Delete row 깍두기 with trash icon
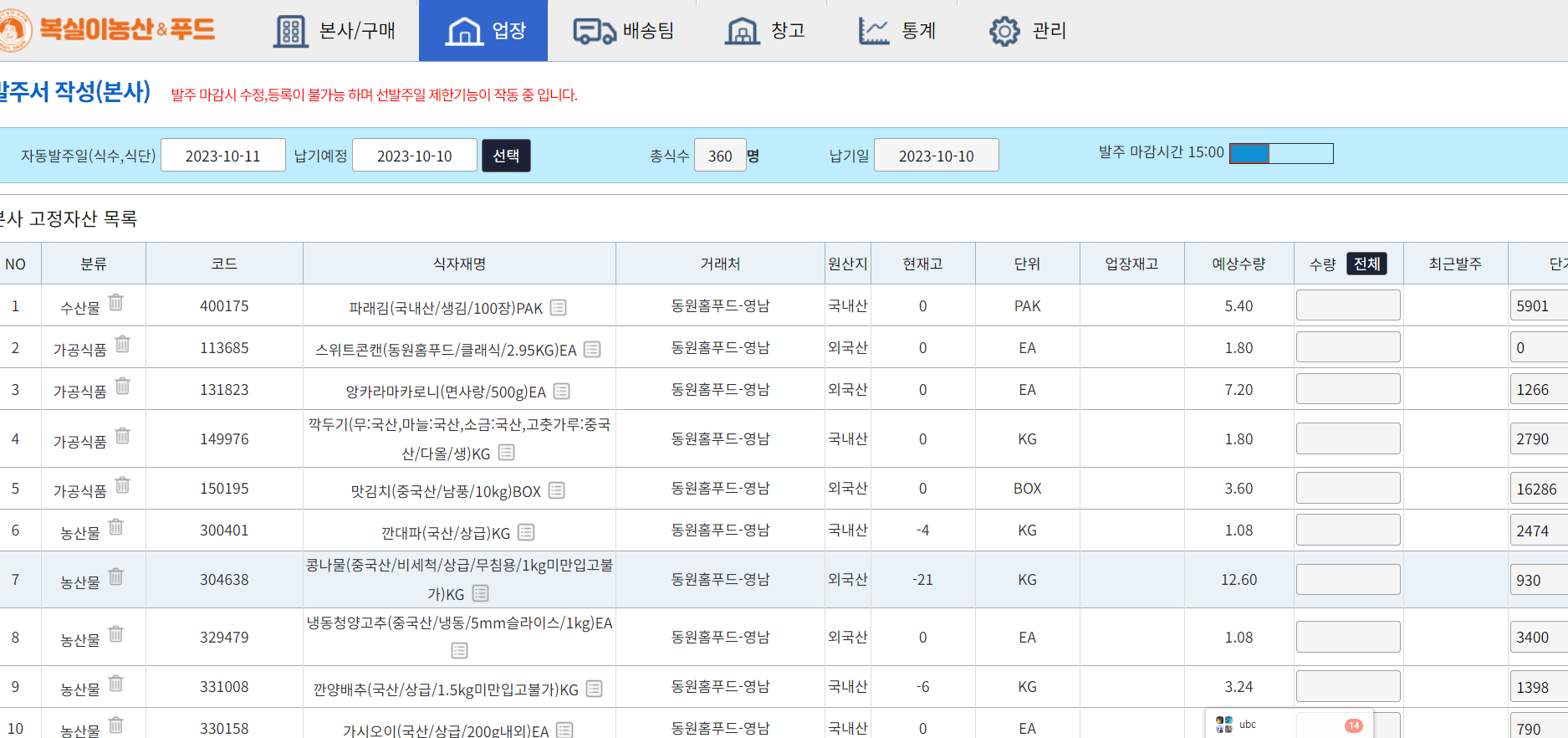This screenshot has height=738, width=1568. (x=123, y=435)
